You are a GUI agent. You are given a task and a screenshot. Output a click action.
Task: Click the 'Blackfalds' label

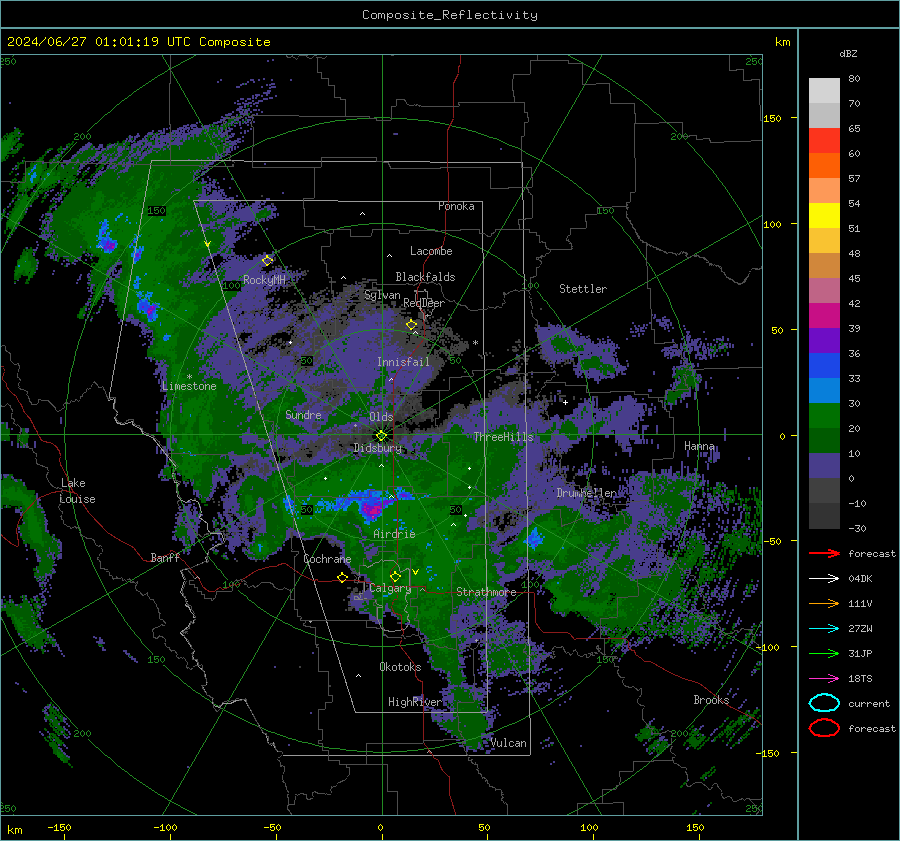(425, 277)
